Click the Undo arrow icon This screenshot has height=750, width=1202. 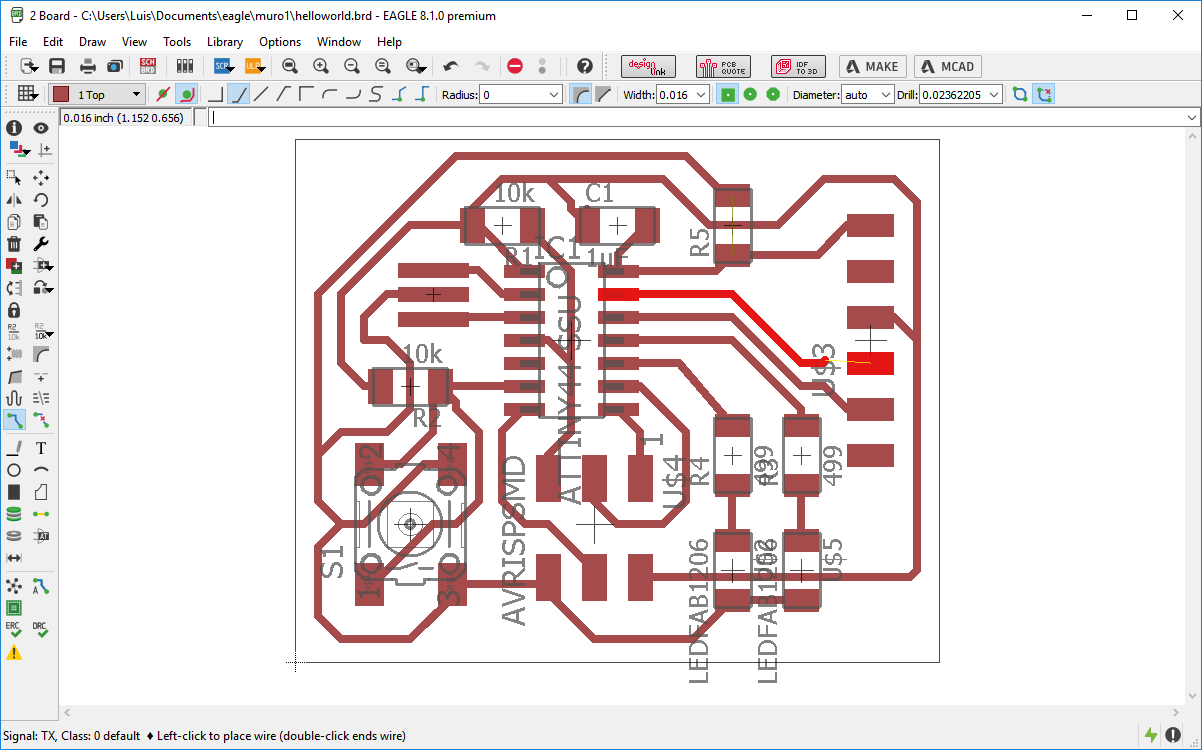click(451, 66)
